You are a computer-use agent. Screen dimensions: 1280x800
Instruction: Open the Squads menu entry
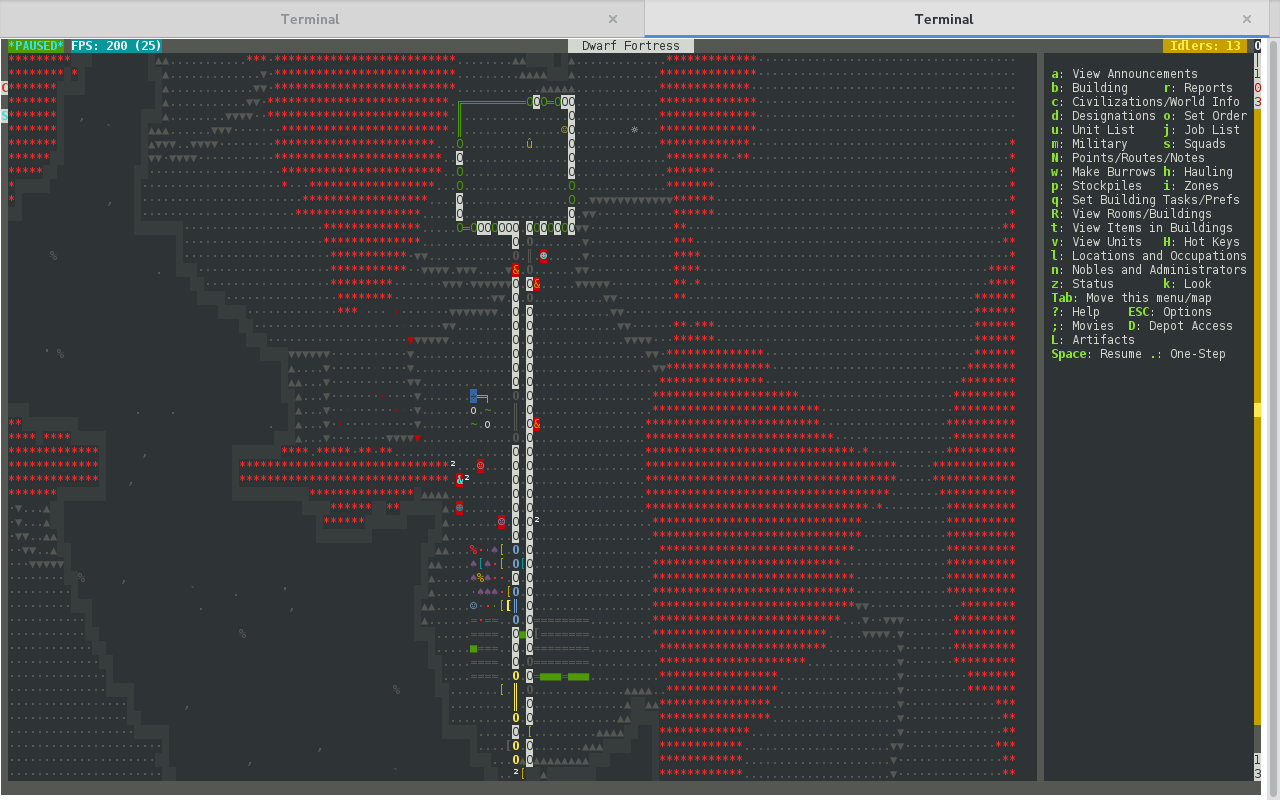(1194, 144)
